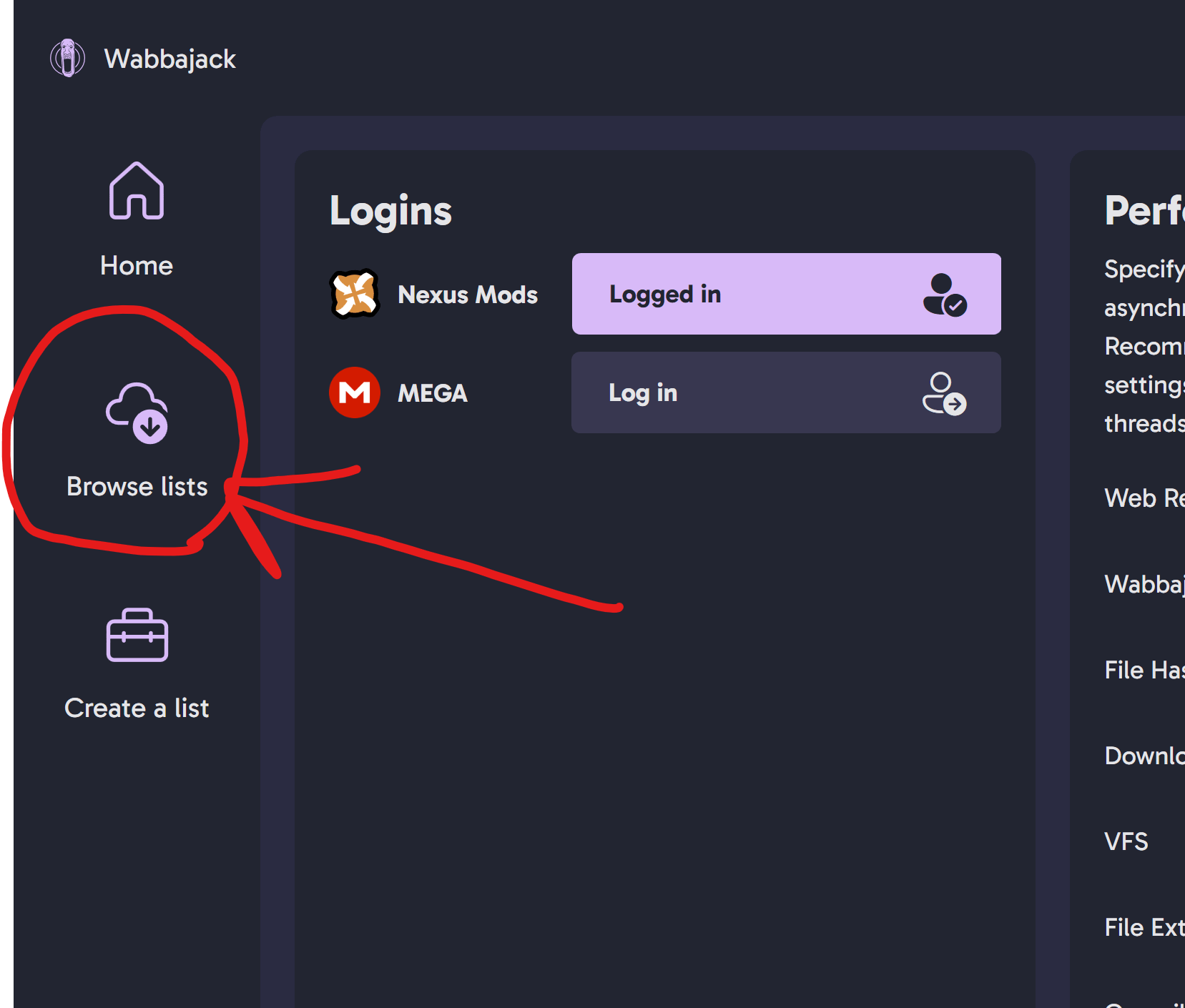Select the Create a list sidebar label
1185x1008 pixels.
point(137,708)
